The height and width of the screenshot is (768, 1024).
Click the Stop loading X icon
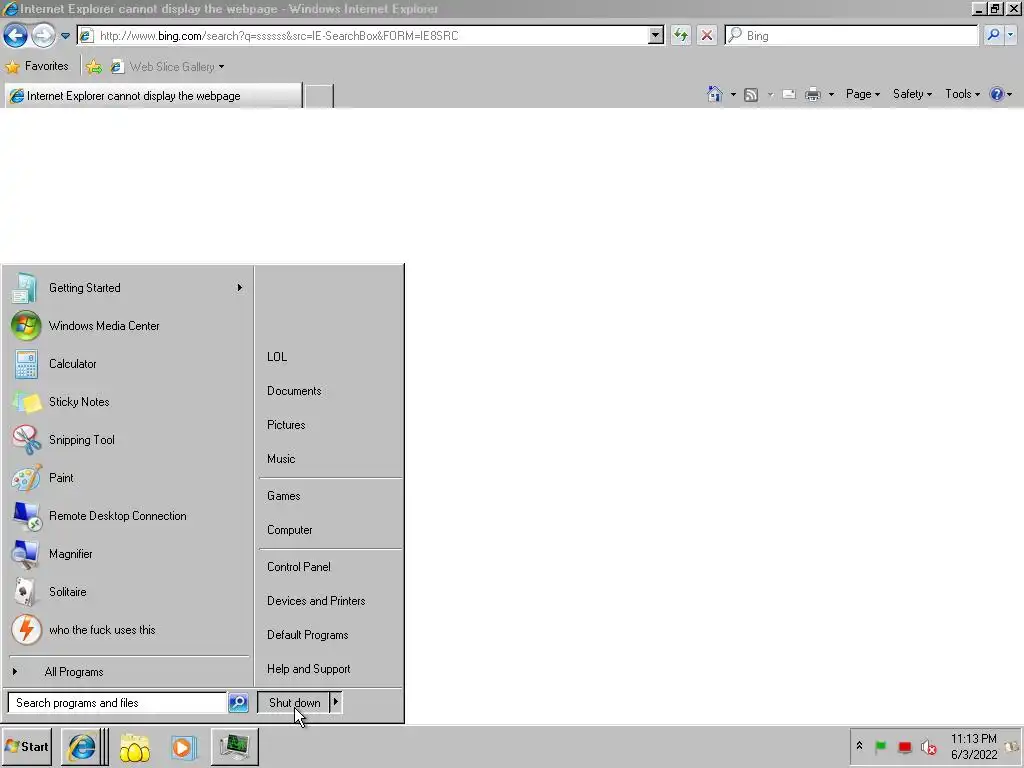pyautogui.click(x=707, y=35)
